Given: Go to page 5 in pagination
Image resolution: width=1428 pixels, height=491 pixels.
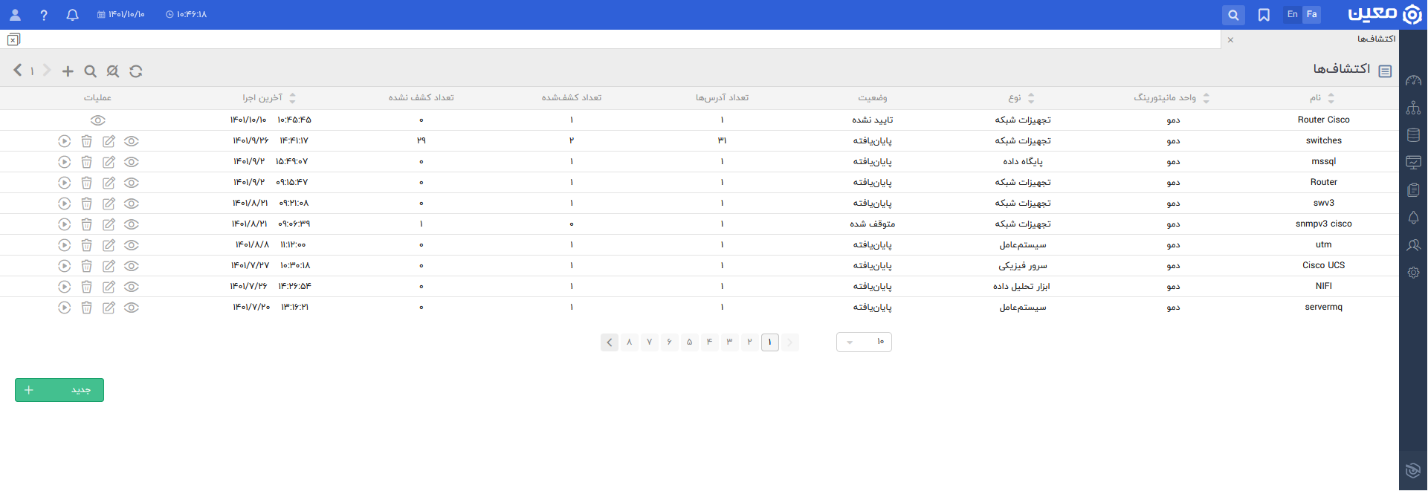Looking at the screenshot, I should coord(689,342).
